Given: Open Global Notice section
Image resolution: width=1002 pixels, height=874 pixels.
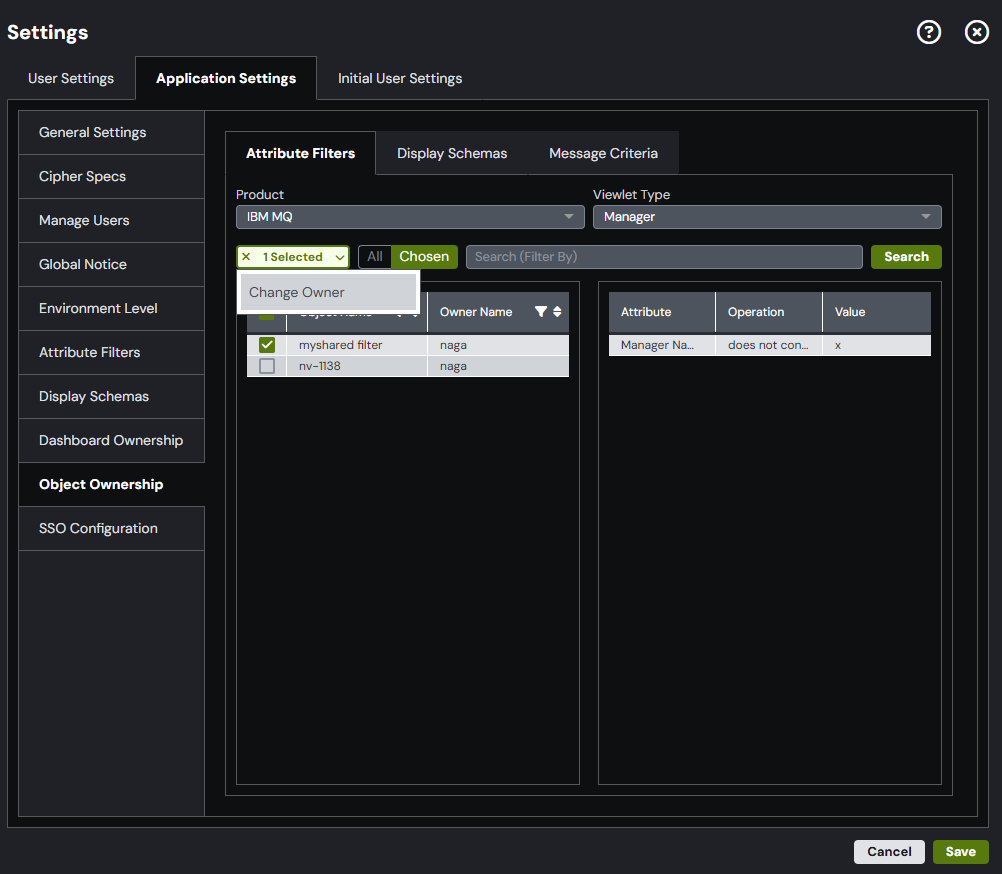Looking at the screenshot, I should pyautogui.click(x=112, y=264).
